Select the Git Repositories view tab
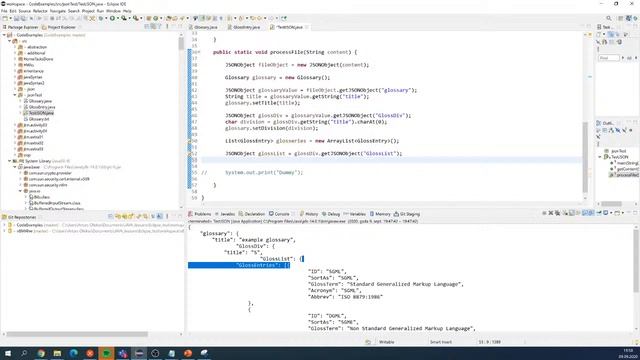 coord(20,217)
